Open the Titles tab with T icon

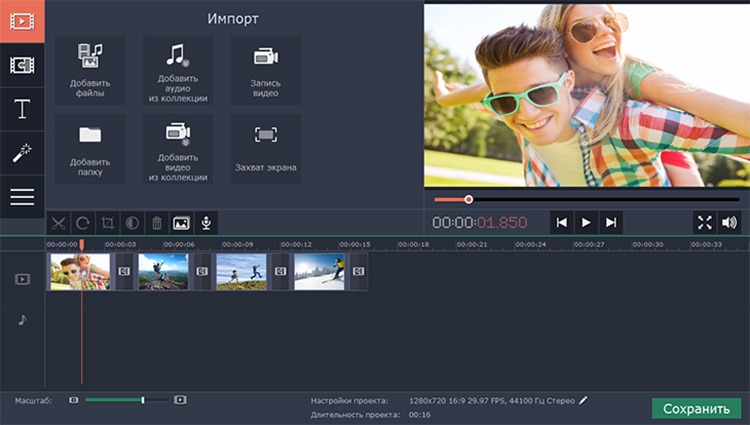(22, 109)
